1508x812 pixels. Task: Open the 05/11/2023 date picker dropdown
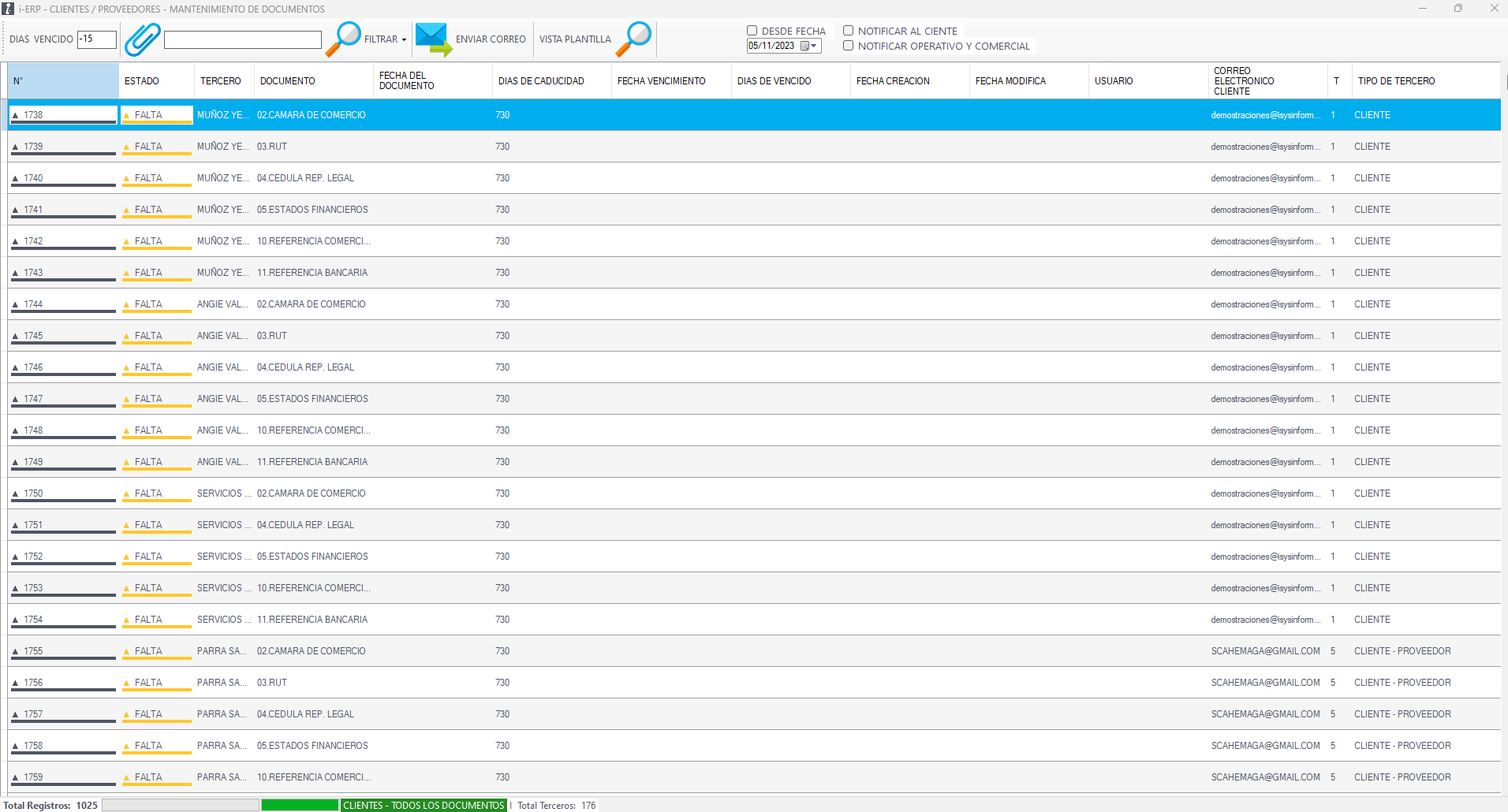pyautogui.click(x=815, y=46)
